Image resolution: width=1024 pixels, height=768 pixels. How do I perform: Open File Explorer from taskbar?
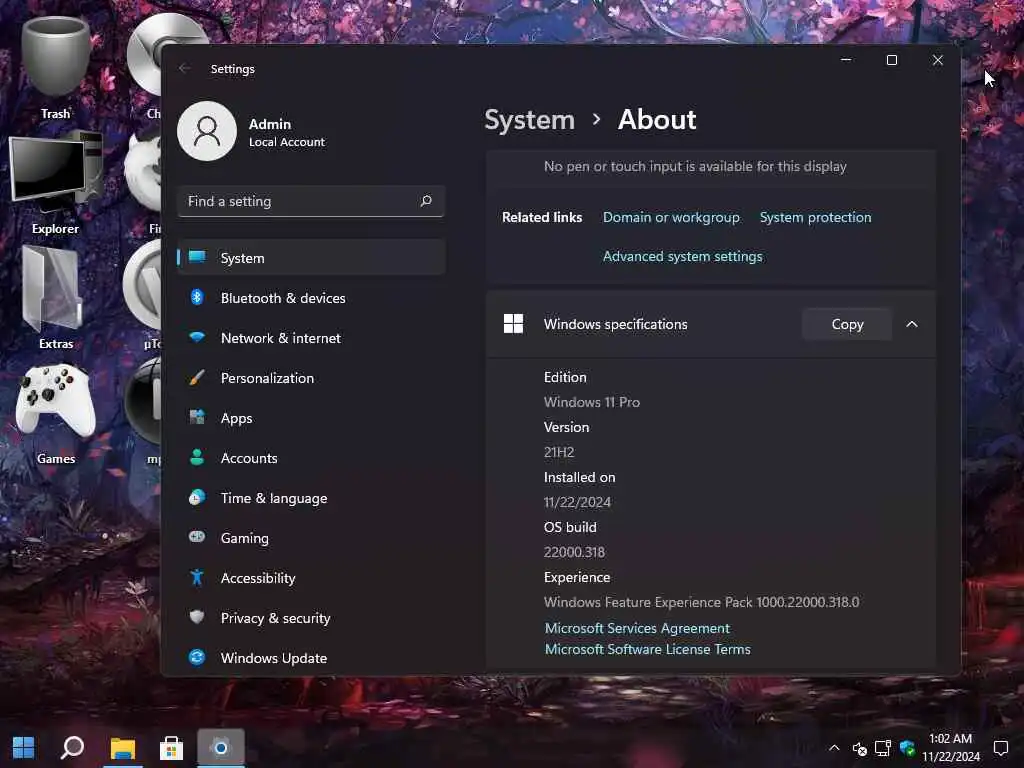pos(122,747)
